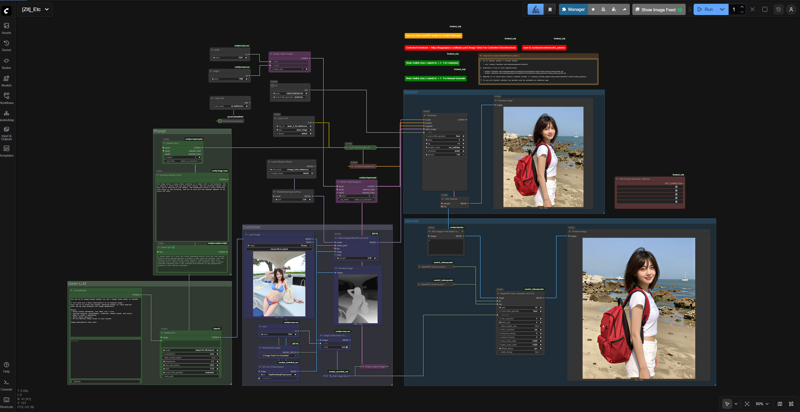Click the Run button
Screen dimensions: 800x412
[705, 9]
